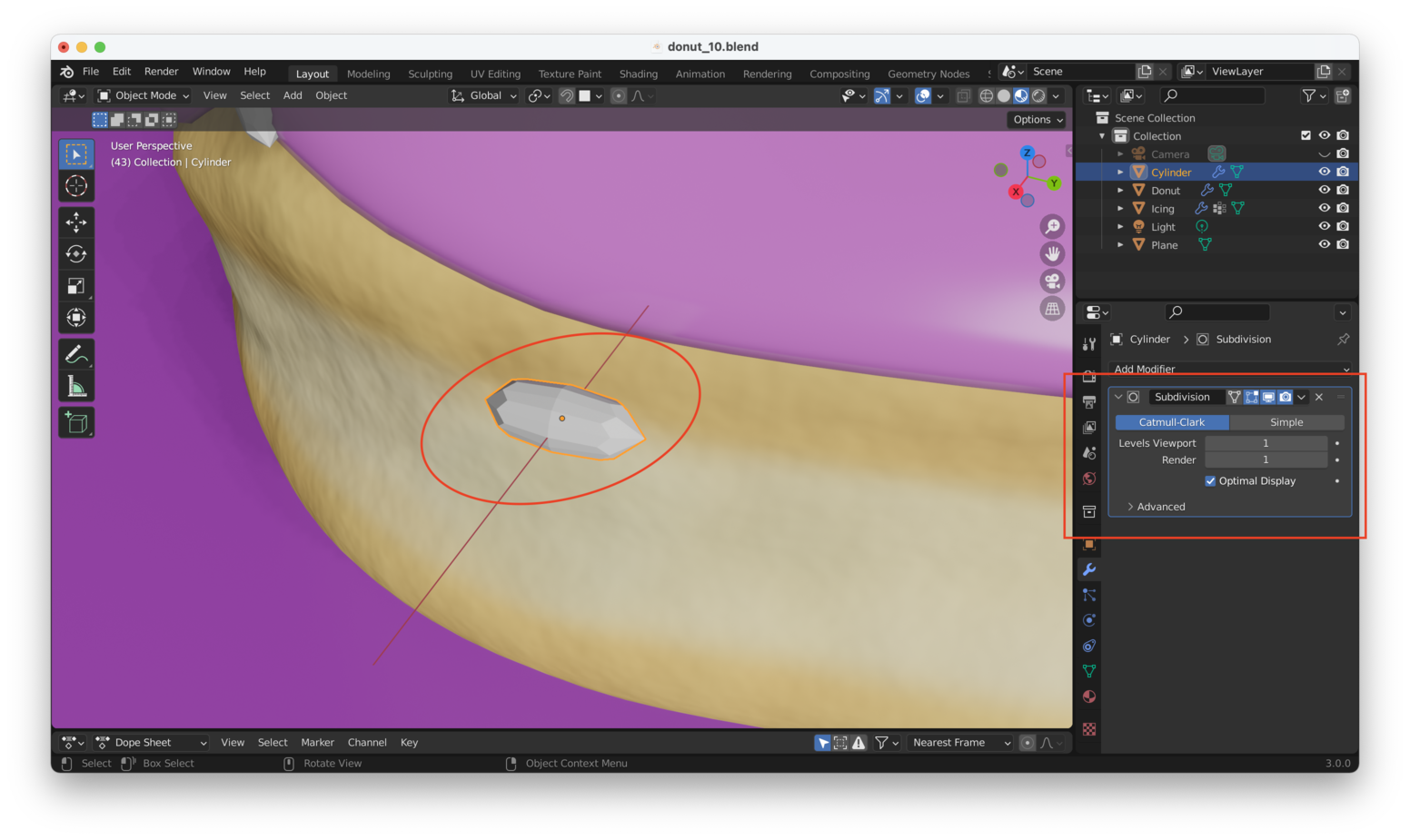Toggle Icing object visibility eye
This screenshot has height=840, width=1410.
1324,208
